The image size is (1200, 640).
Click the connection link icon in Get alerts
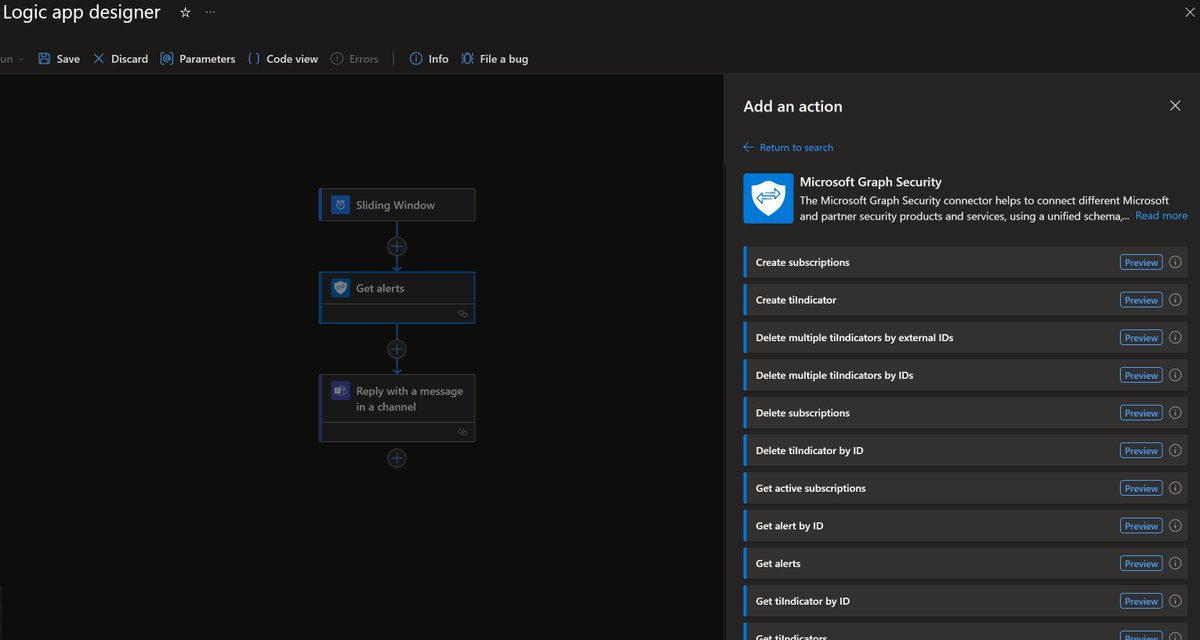462,313
